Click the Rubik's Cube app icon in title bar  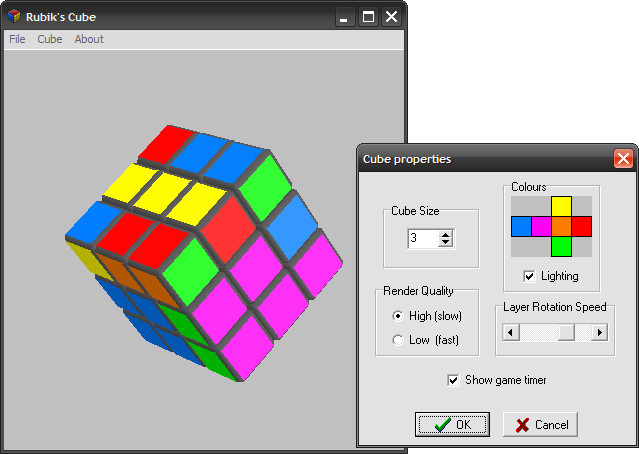(14, 16)
